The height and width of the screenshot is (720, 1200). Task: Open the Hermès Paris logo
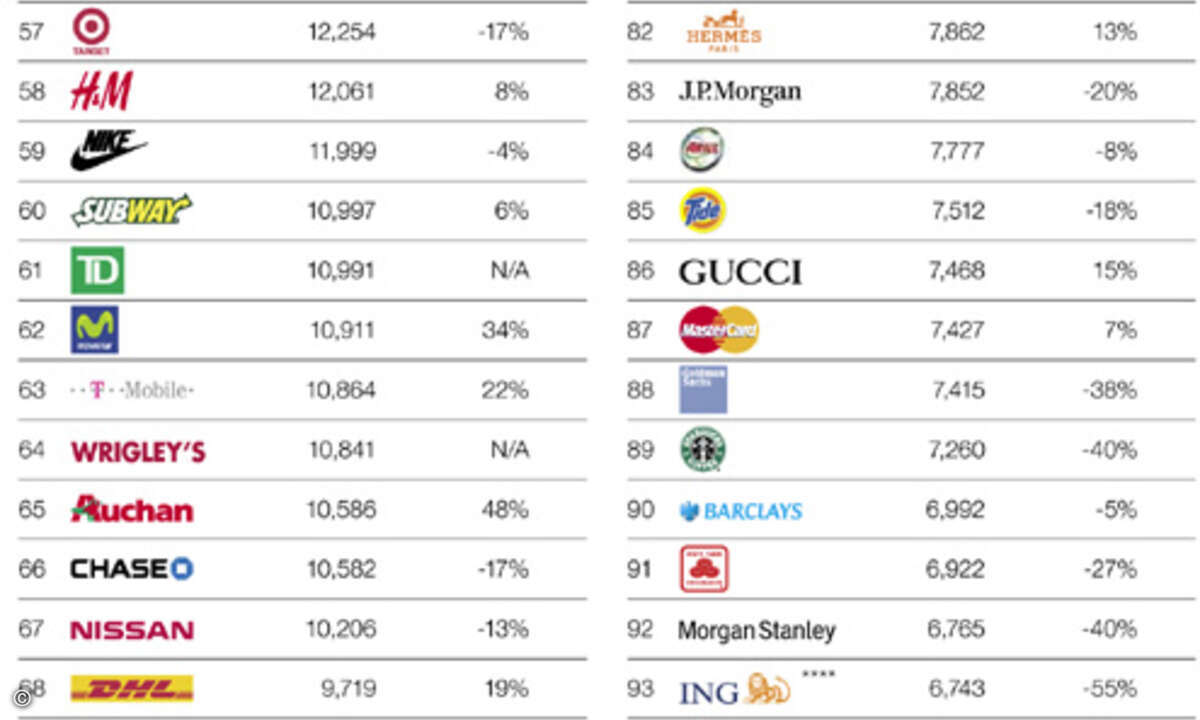tap(724, 31)
